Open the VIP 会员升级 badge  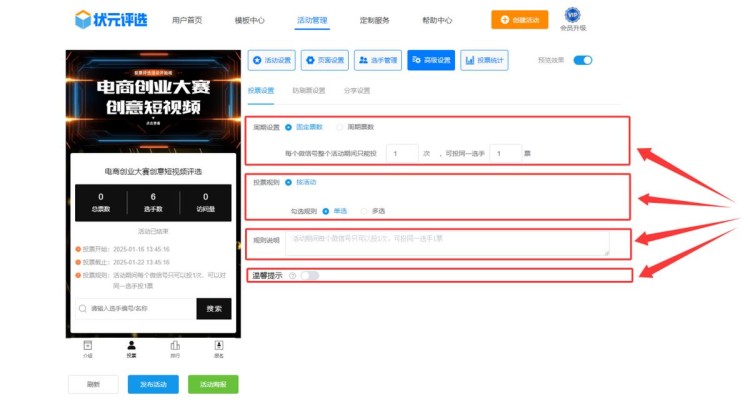point(572,15)
